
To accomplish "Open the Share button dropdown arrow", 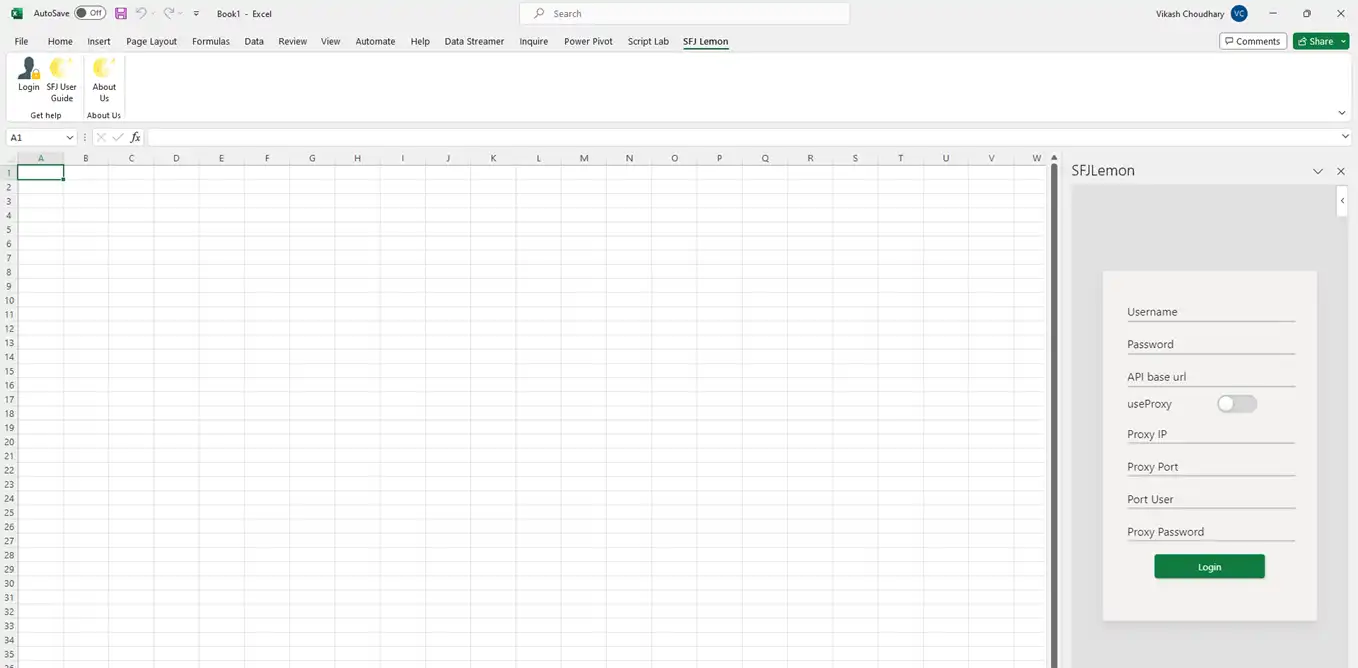I will (1343, 41).
